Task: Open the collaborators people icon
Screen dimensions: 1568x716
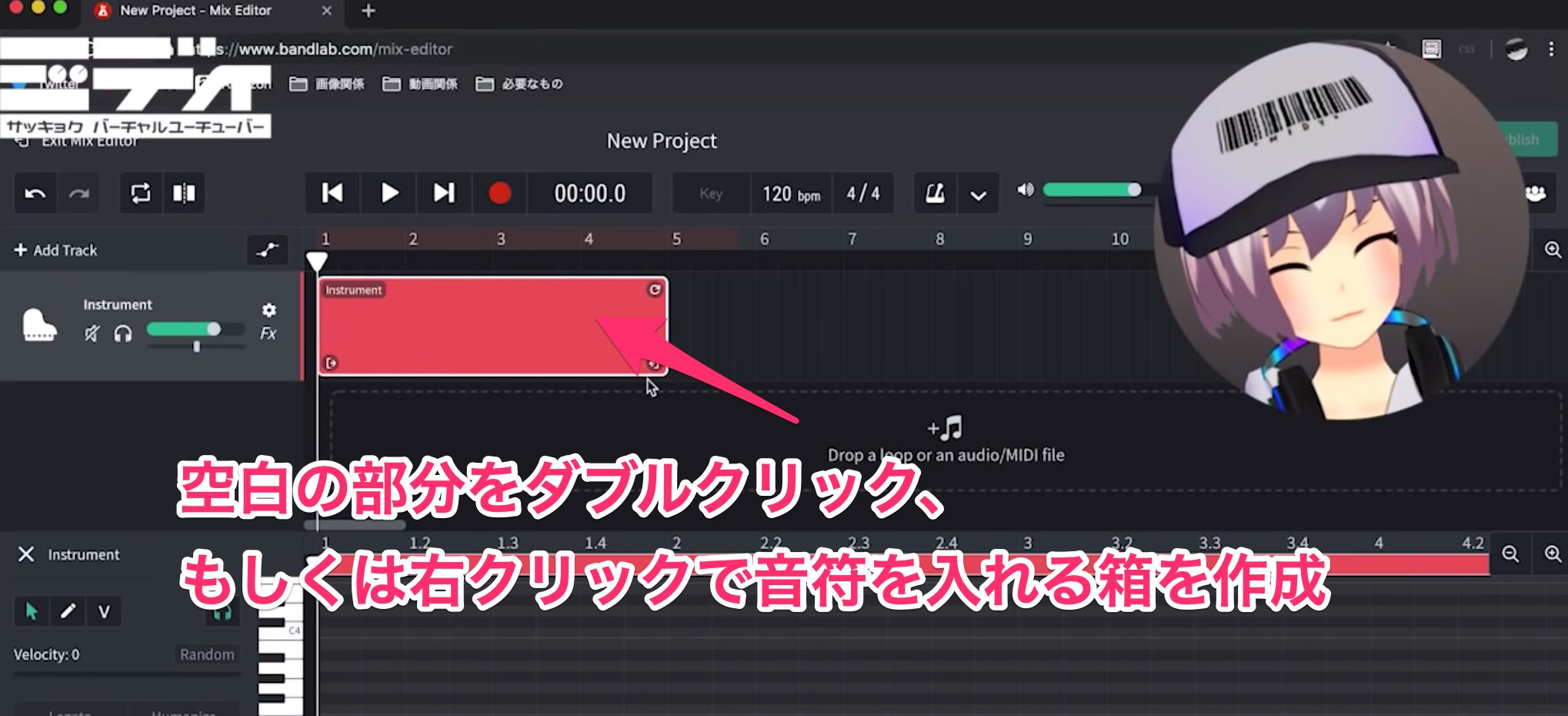Action: (1536, 193)
